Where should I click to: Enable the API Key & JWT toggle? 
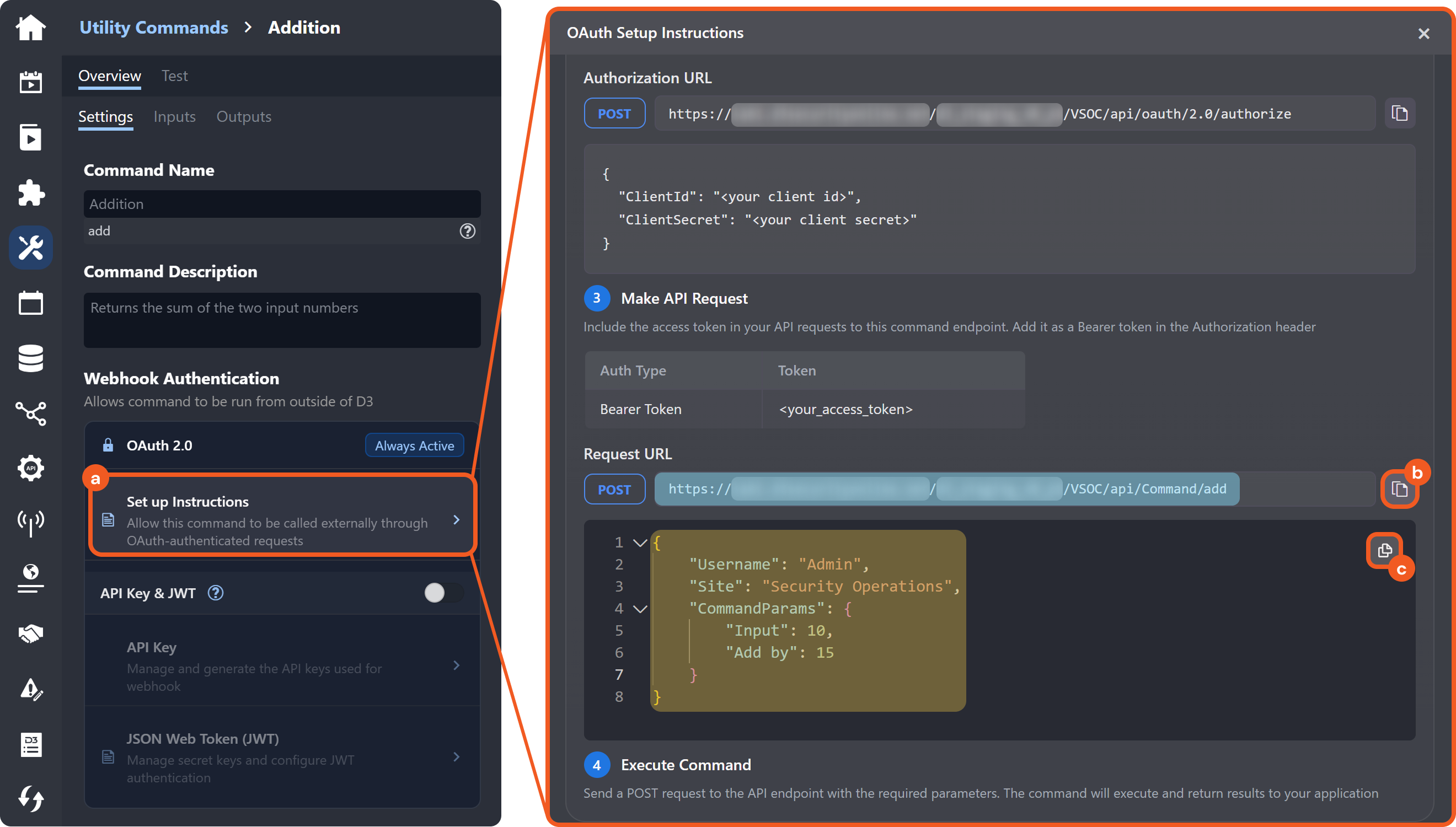(443, 593)
